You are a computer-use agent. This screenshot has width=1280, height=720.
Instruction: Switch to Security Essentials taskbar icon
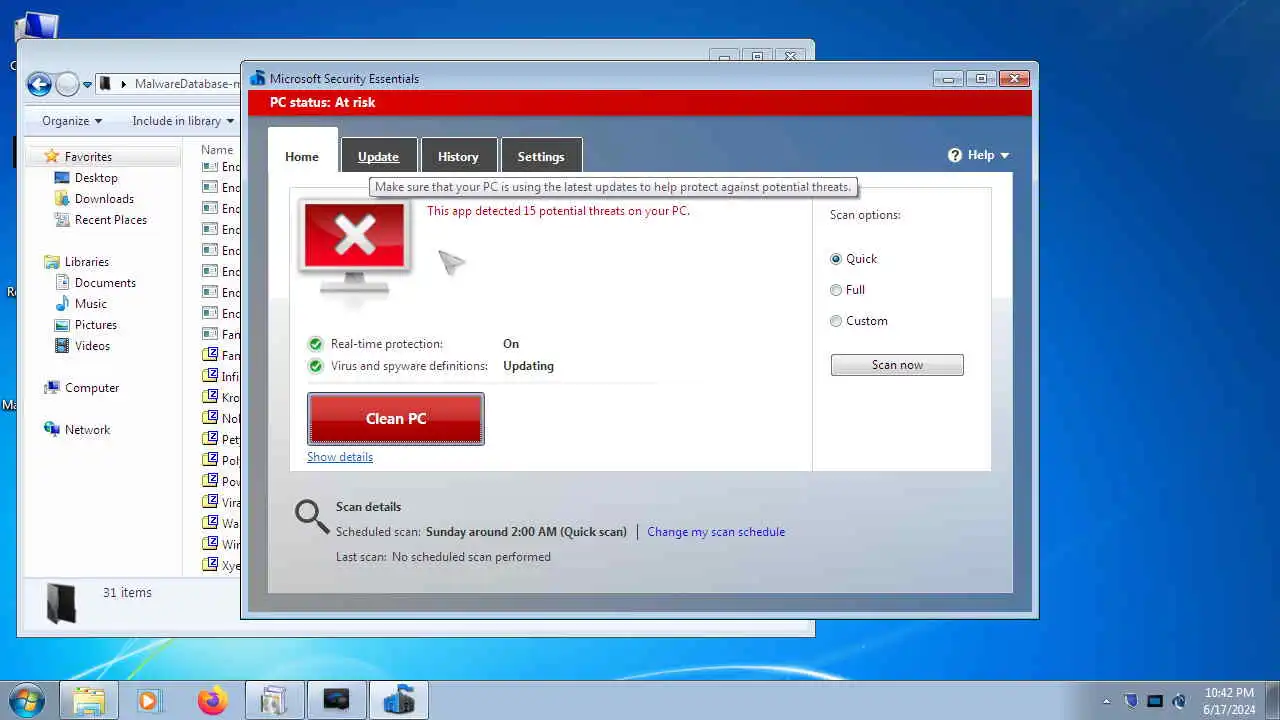[399, 700]
